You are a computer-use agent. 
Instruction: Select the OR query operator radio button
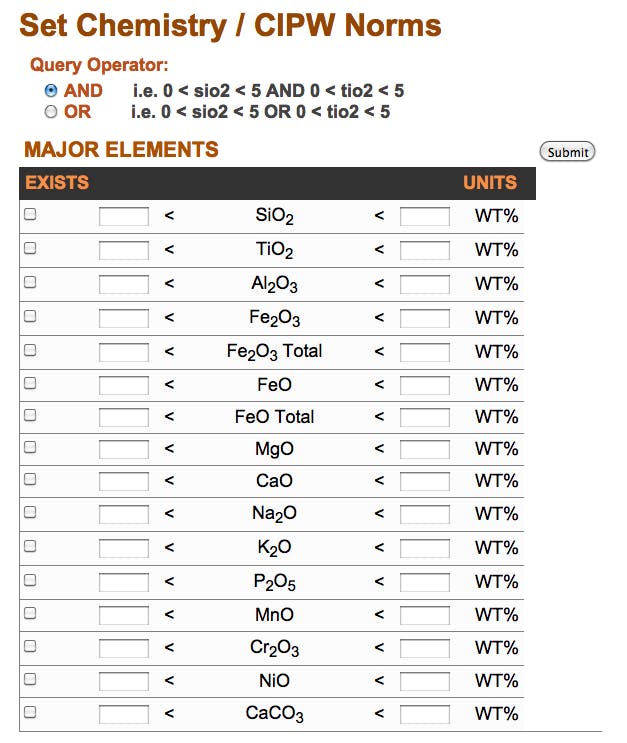tap(51, 112)
